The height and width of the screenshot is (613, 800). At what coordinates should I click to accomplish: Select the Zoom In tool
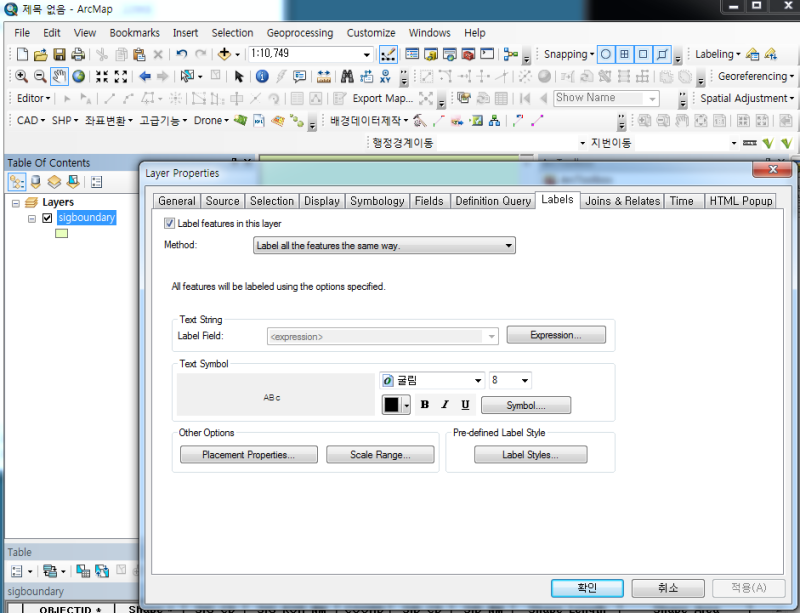pos(21,77)
